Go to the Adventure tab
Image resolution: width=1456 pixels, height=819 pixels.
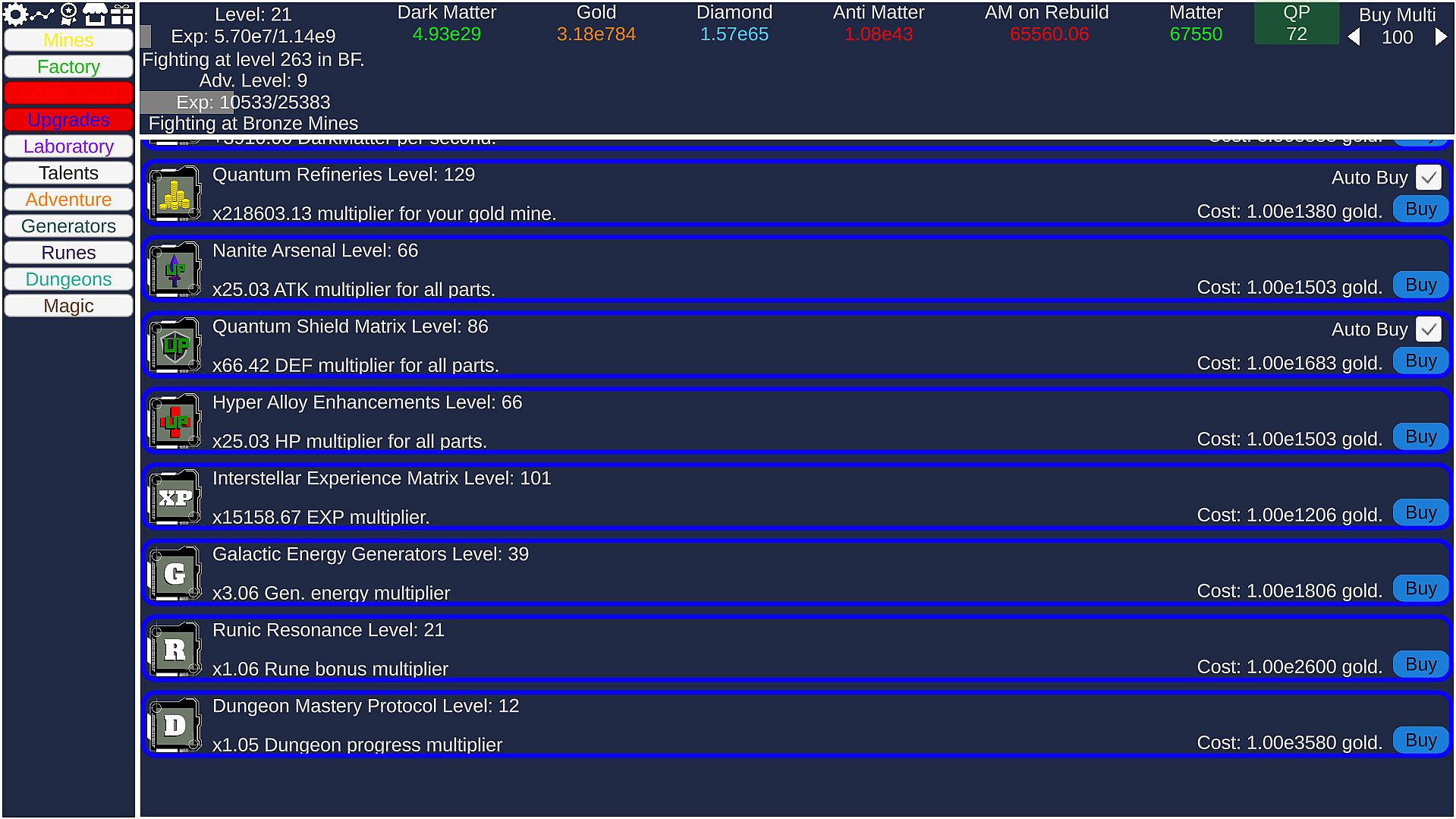(68, 200)
